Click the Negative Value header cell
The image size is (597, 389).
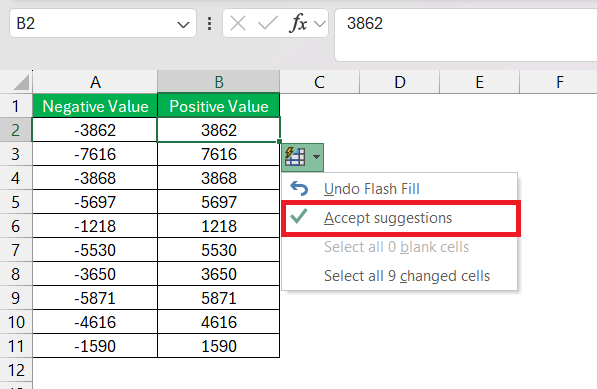[x=95, y=106]
